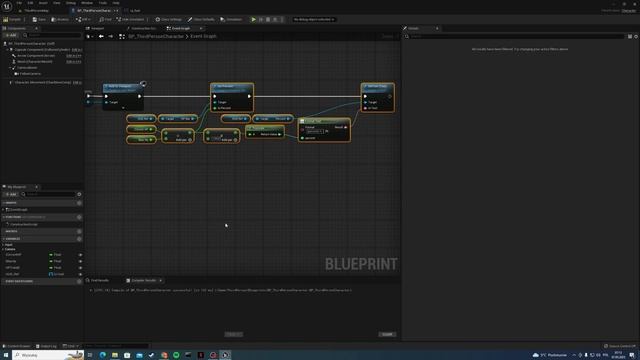The image size is (640, 360).
Task: Click the Windows Start button
Action: (x=6, y=355)
